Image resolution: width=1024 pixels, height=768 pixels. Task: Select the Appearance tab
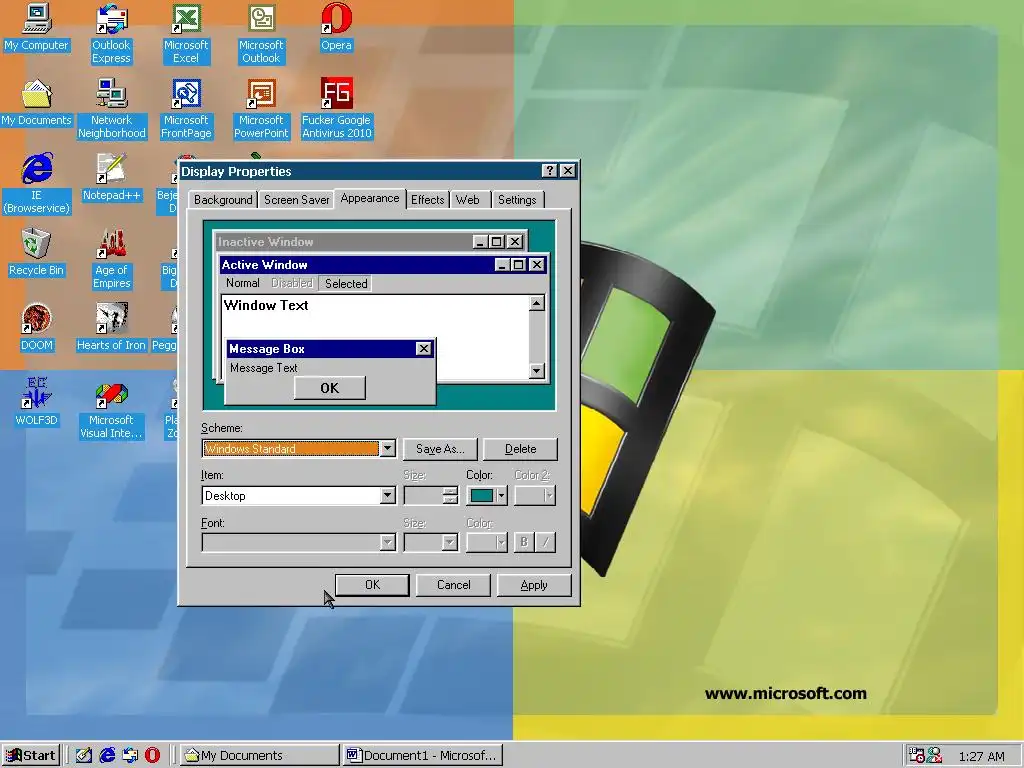(370, 199)
